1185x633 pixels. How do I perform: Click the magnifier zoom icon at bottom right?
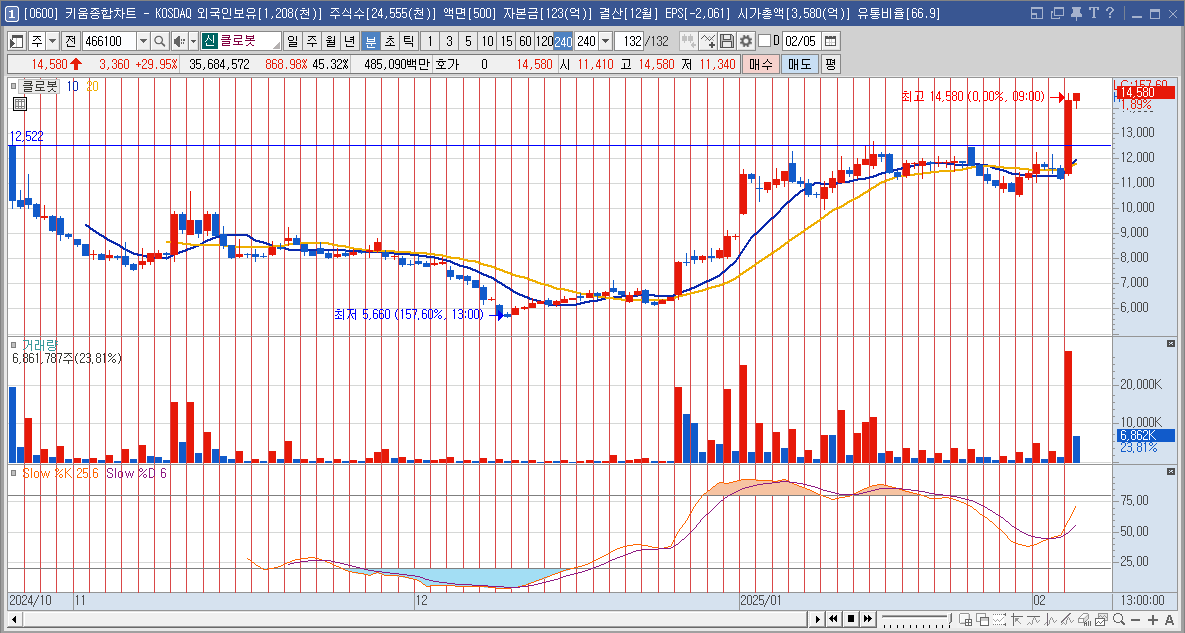click(x=1118, y=619)
